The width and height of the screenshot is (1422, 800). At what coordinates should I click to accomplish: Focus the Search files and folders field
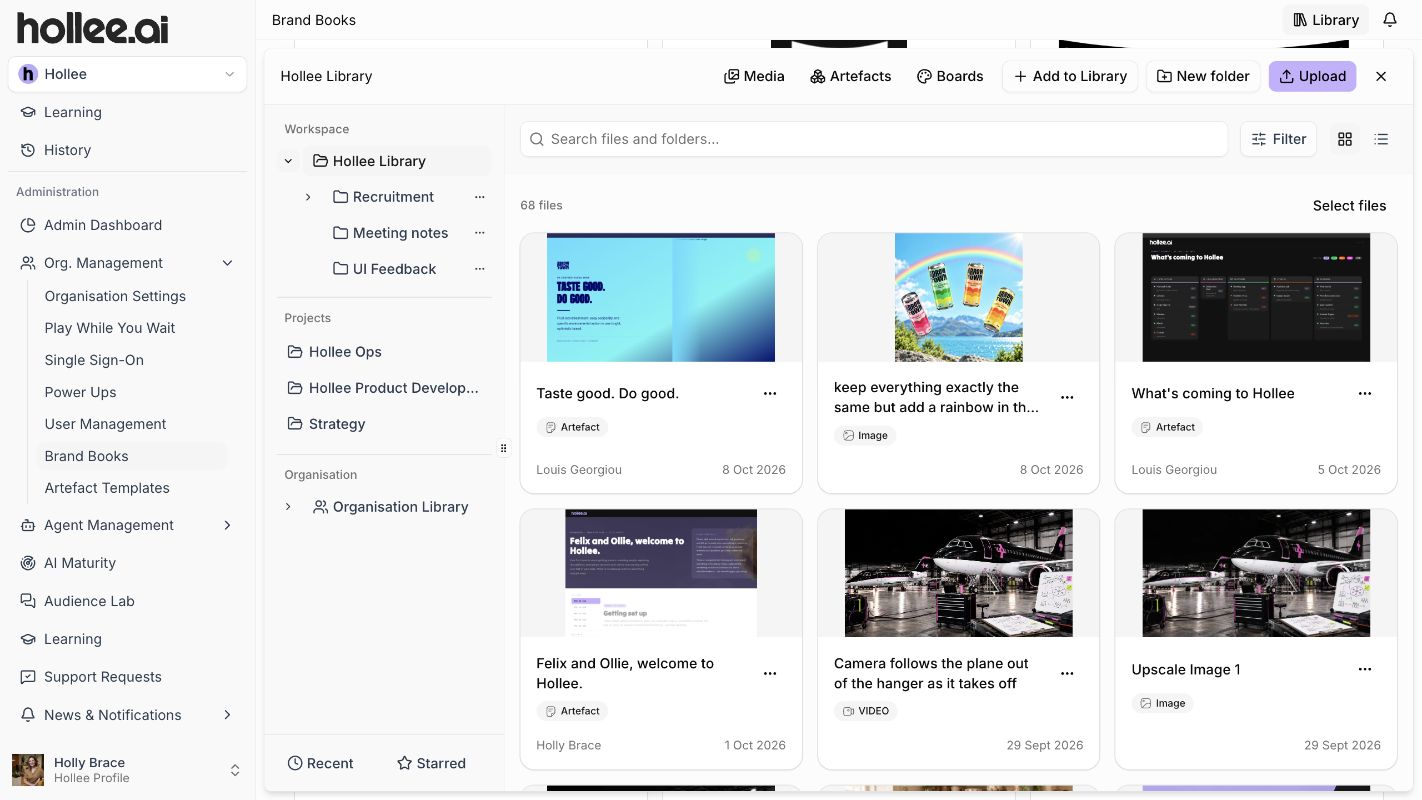(874, 139)
